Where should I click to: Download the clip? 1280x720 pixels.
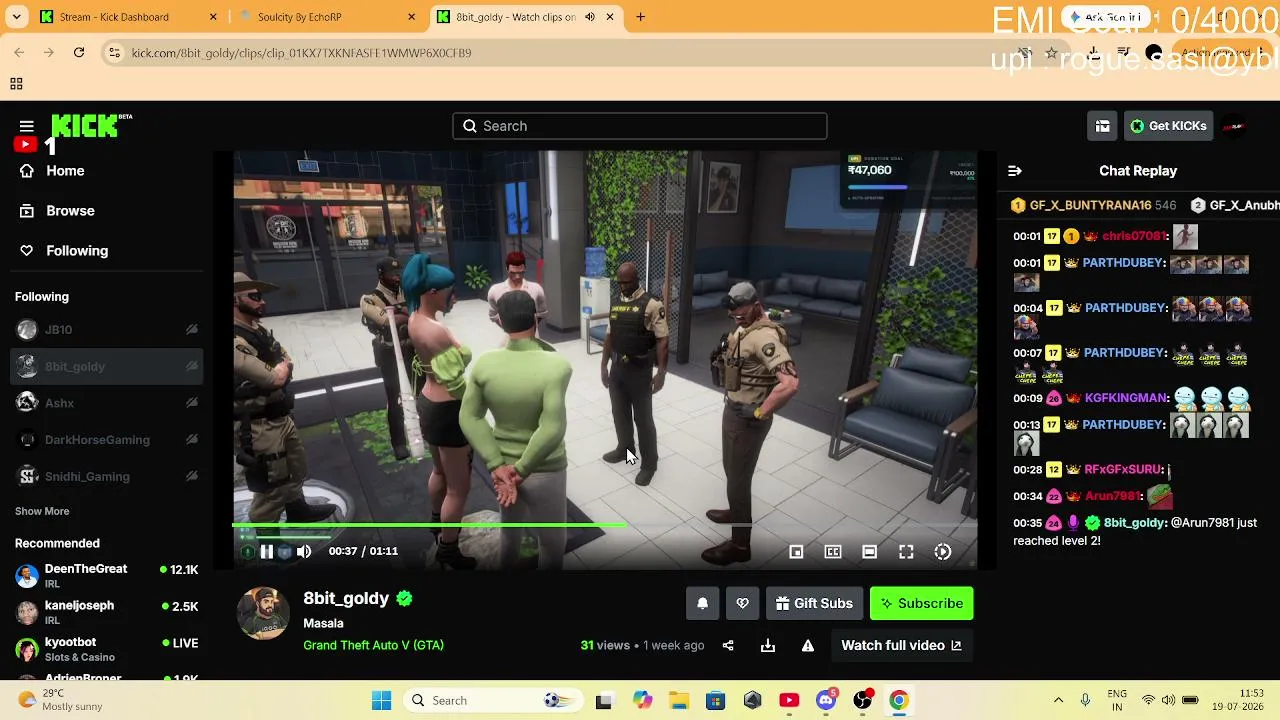click(x=768, y=646)
